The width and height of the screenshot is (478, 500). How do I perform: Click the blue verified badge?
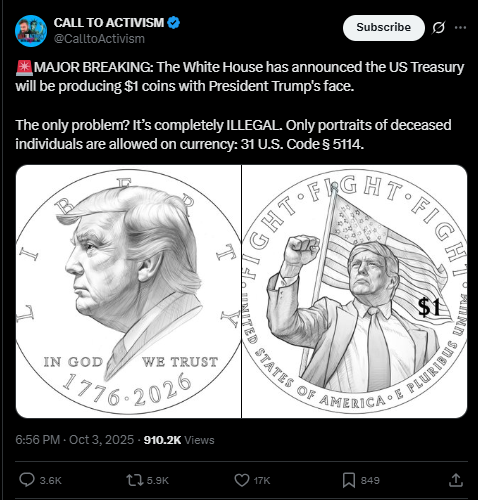pyautogui.click(x=173, y=23)
